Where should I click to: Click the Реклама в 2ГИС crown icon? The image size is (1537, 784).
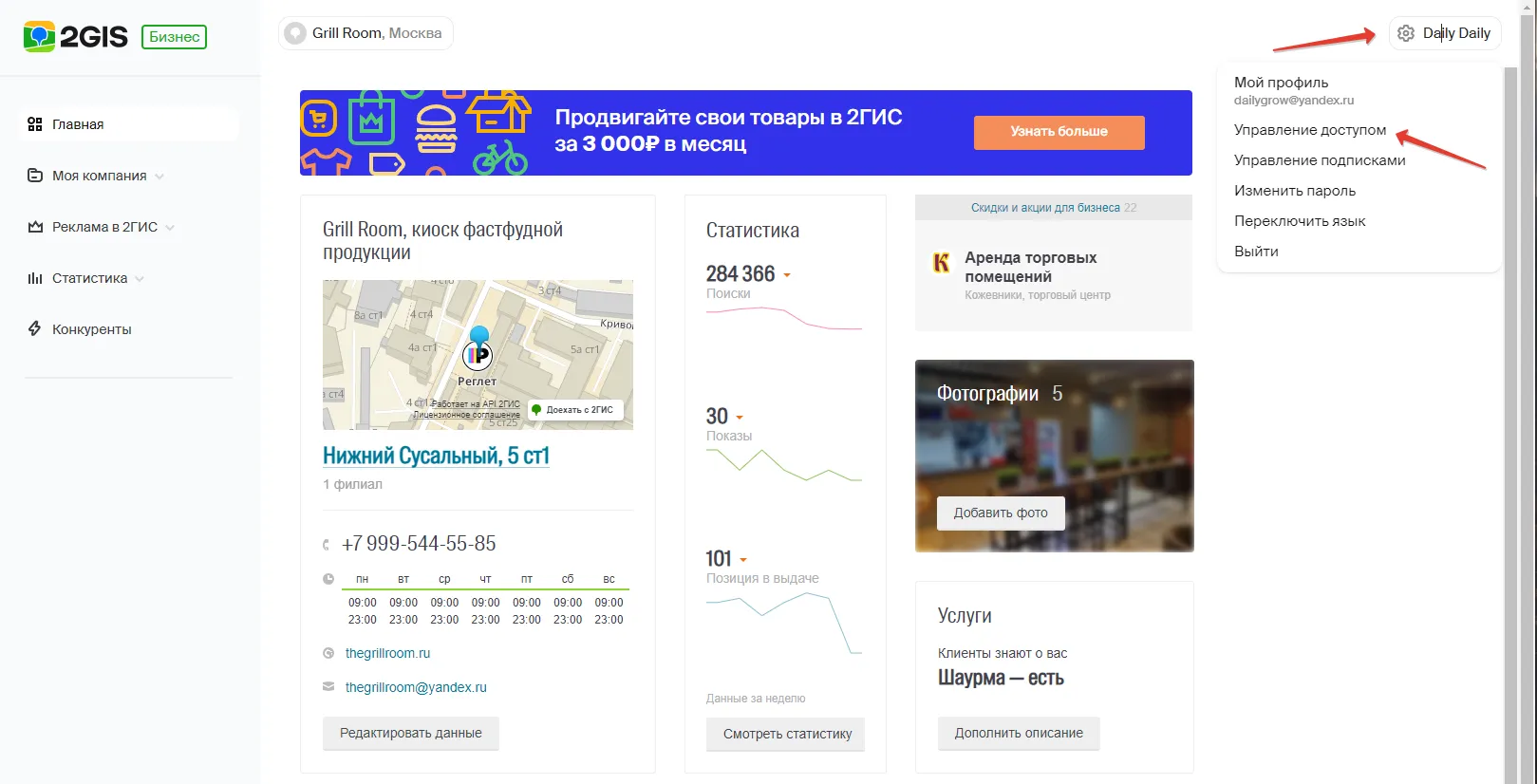[35, 227]
